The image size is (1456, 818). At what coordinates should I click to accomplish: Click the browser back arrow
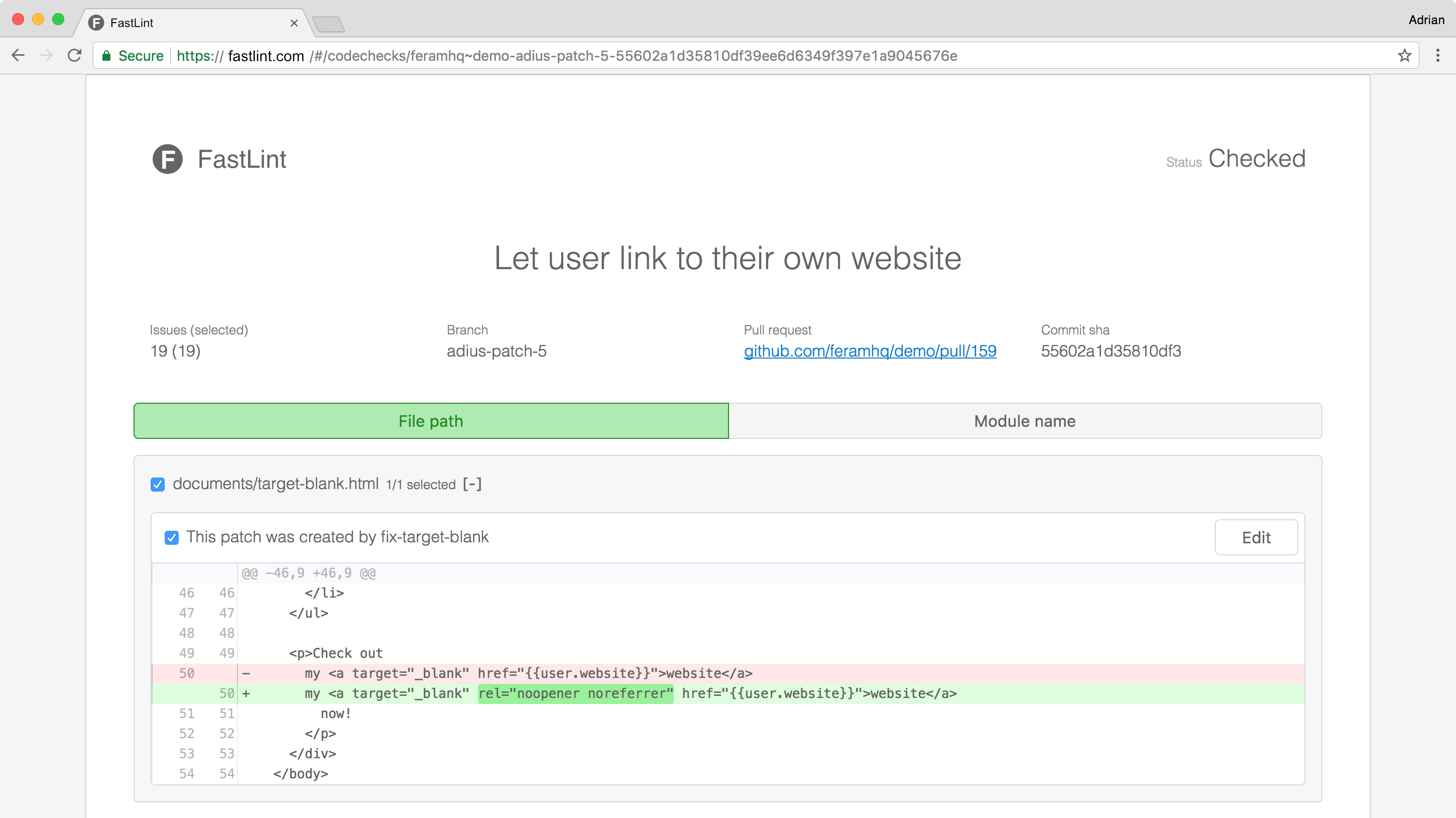(x=18, y=55)
